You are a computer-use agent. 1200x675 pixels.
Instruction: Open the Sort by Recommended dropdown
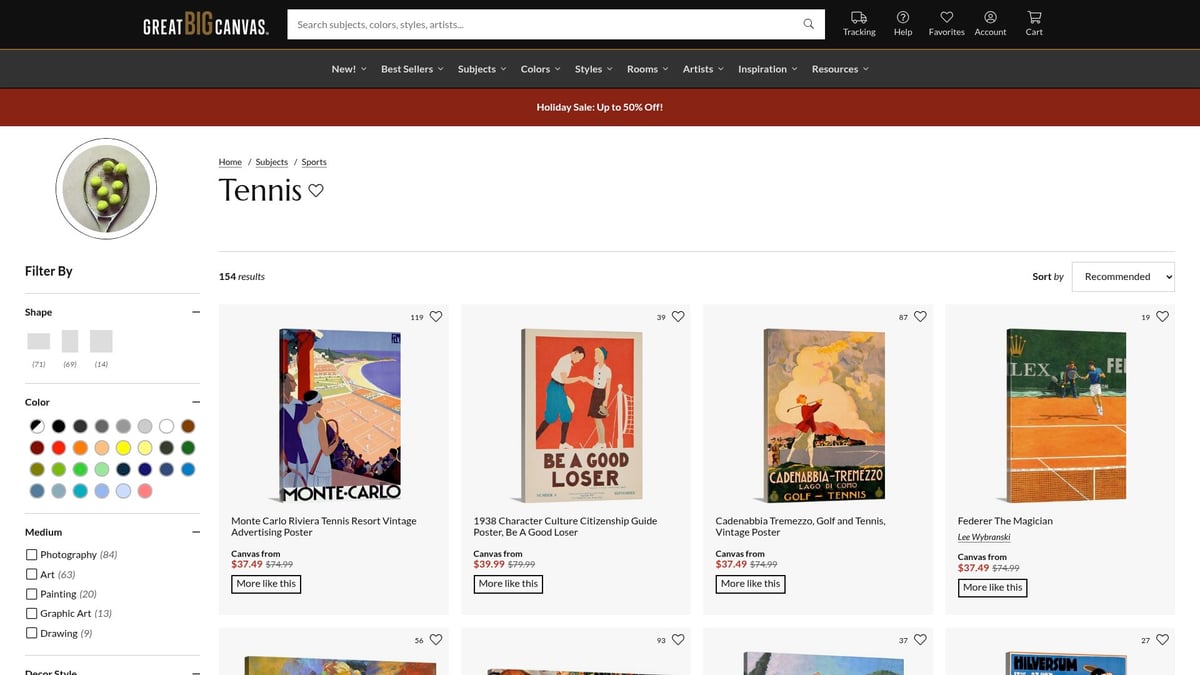click(1122, 277)
